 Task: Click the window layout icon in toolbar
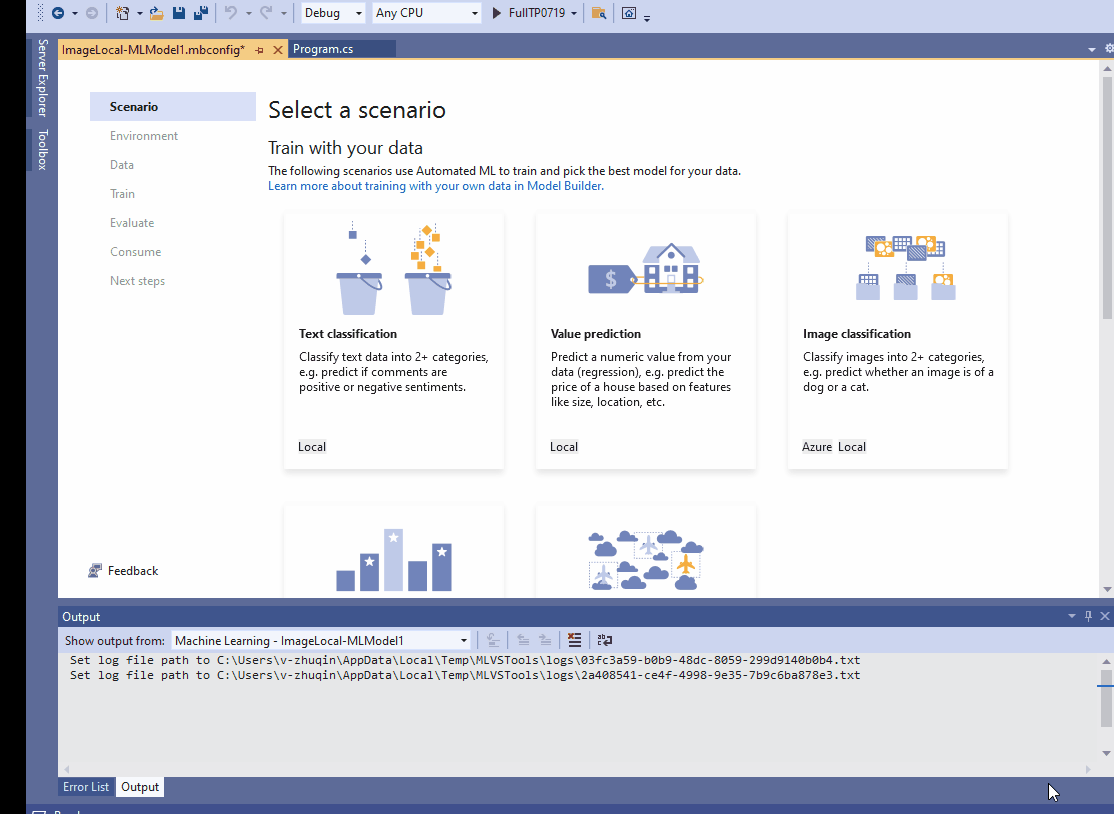629,13
